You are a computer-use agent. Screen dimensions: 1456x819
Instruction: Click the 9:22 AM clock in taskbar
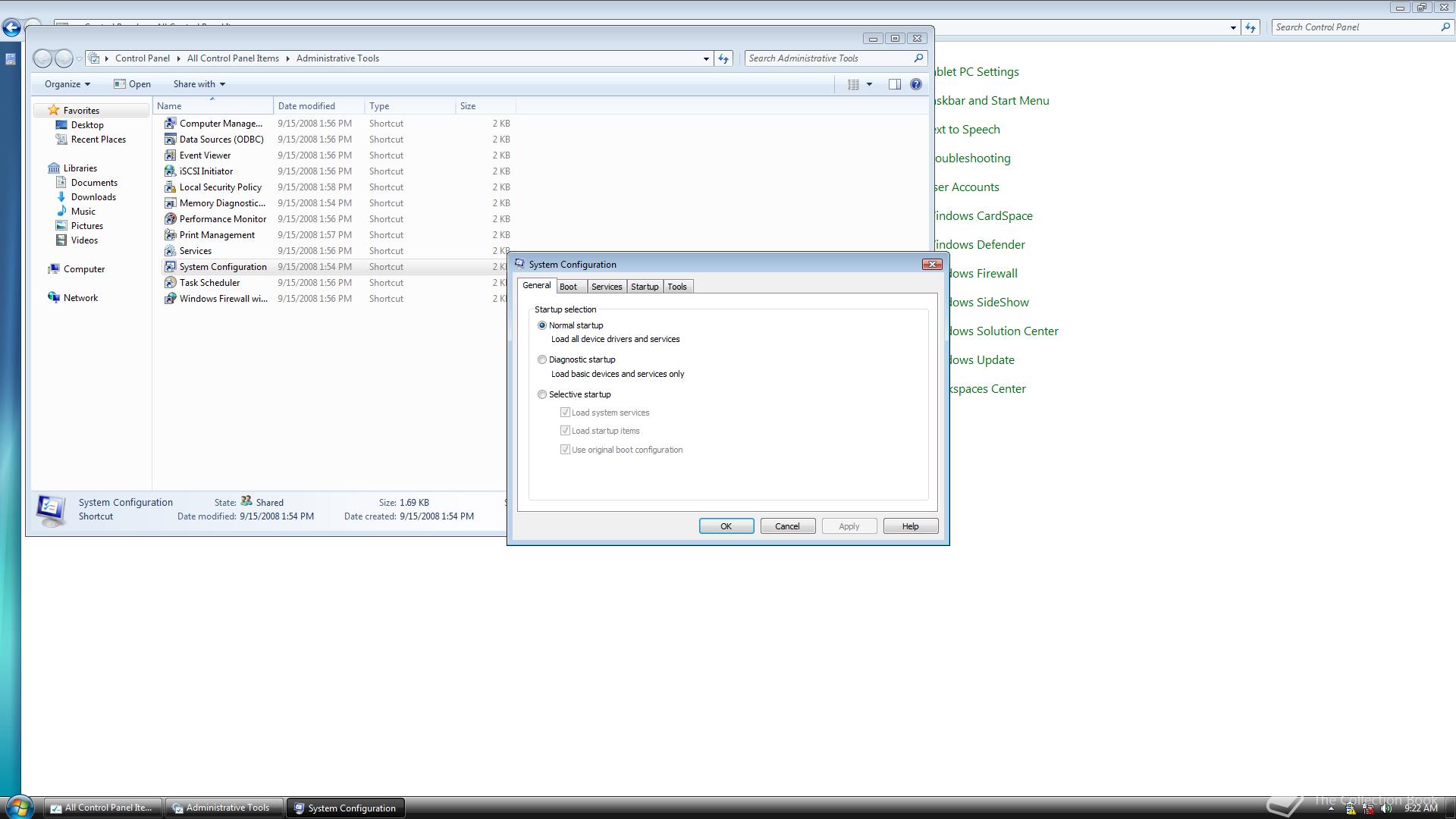pos(1421,808)
